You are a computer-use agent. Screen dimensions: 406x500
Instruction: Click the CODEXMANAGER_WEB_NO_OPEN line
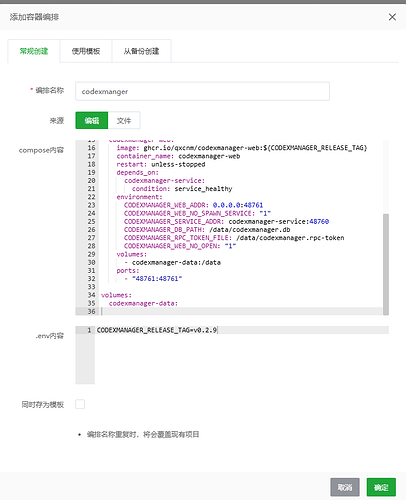point(180,246)
